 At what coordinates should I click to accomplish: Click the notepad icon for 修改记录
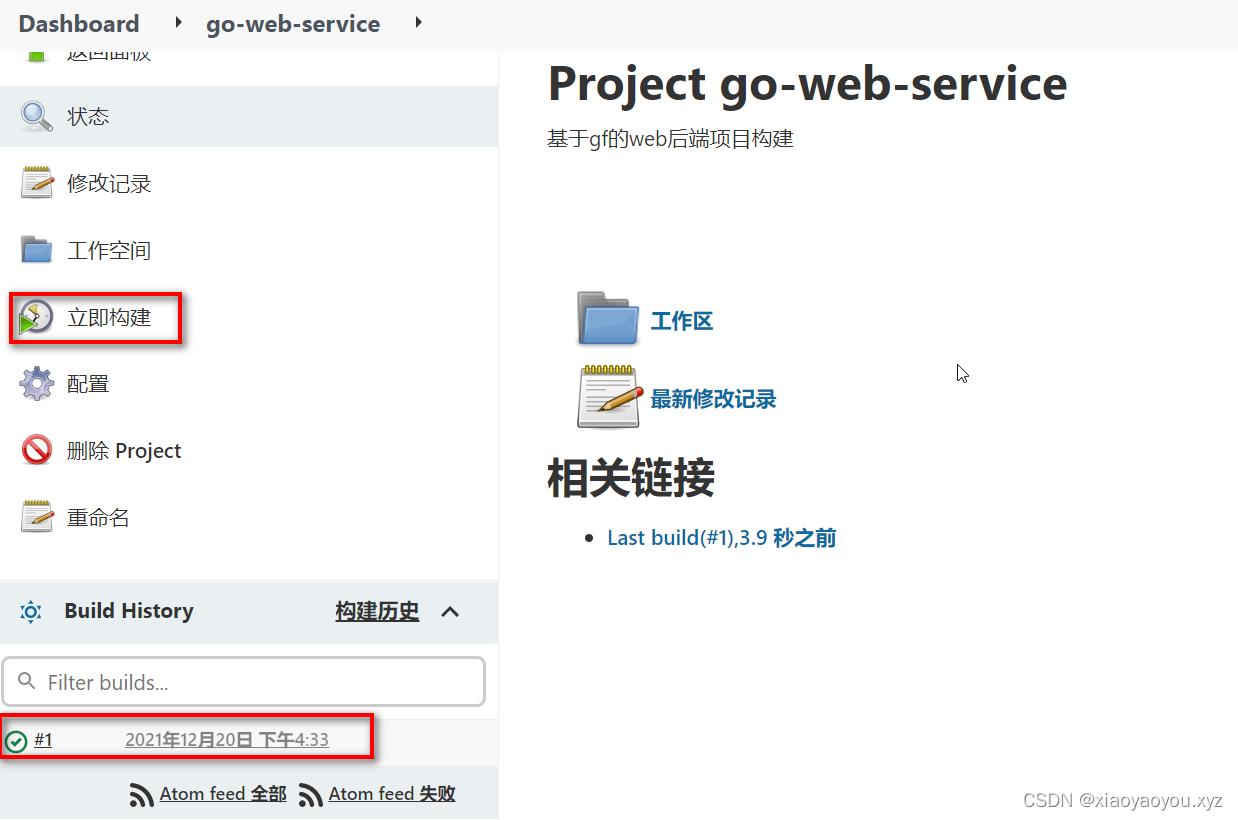[x=37, y=183]
